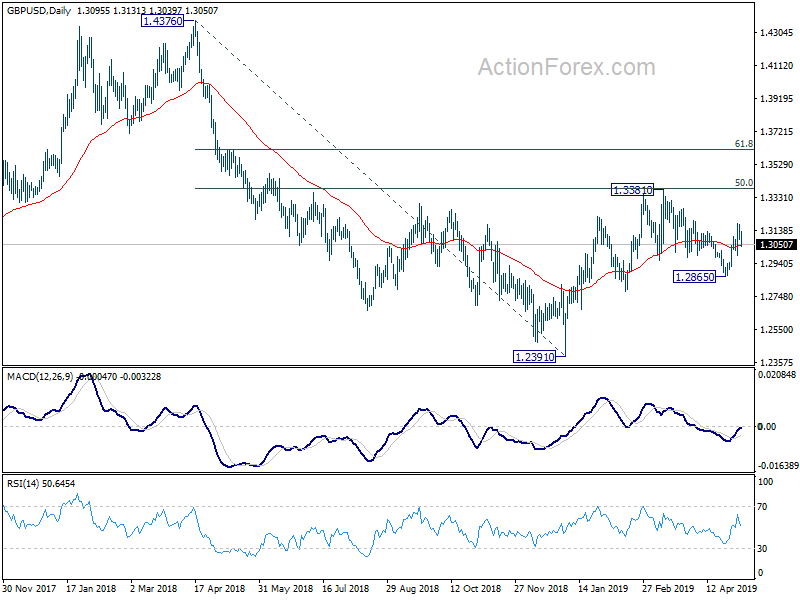
Task: Click the 17 Apr 2018 date marker
Action: [x=220, y=588]
